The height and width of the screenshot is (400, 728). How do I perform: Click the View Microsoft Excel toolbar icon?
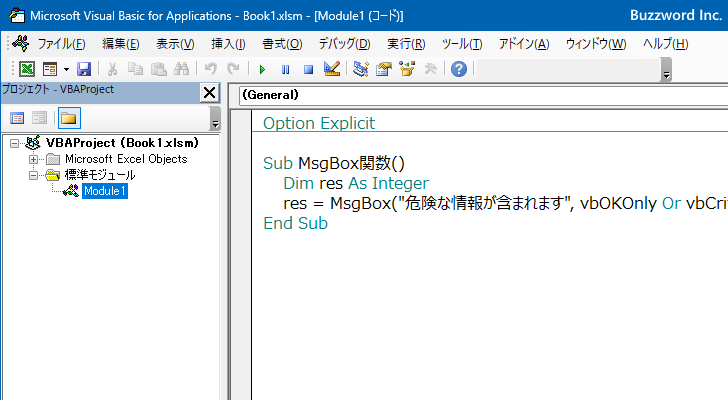[x=27, y=69]
